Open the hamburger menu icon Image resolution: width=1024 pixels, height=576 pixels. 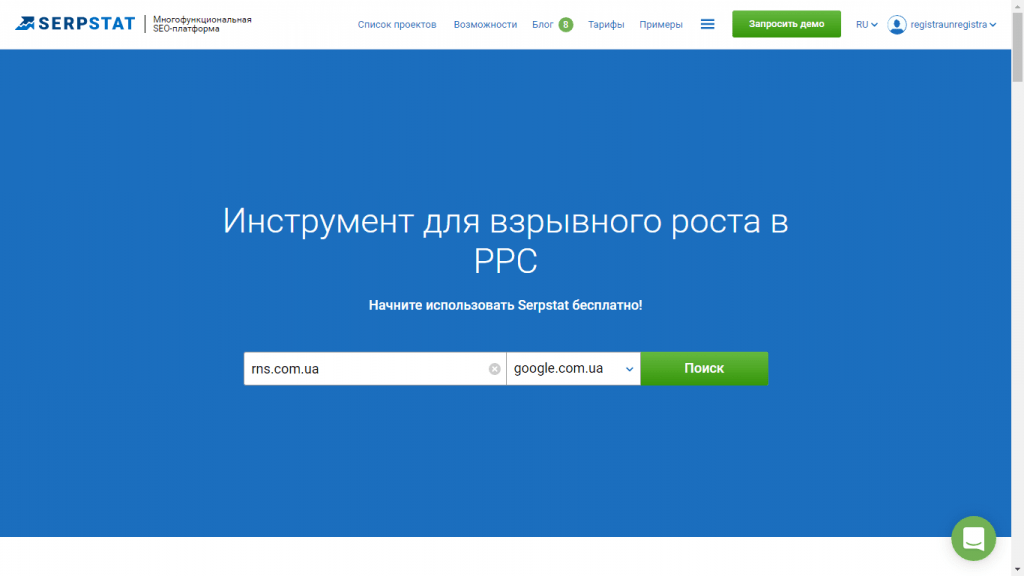pyautogui.click(x=707, y=24)
